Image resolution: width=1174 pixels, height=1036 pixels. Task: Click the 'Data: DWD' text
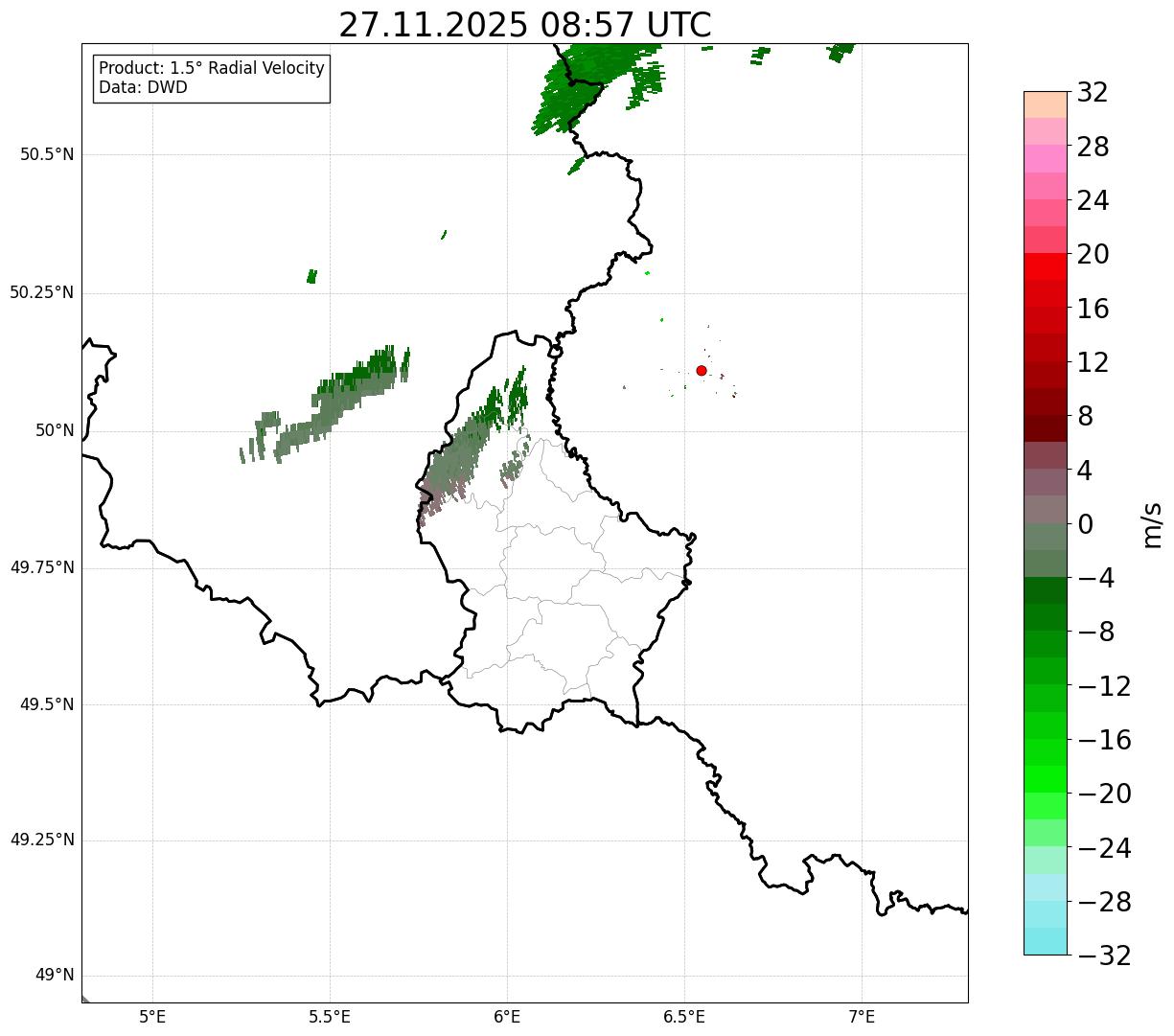coord(143,87)
